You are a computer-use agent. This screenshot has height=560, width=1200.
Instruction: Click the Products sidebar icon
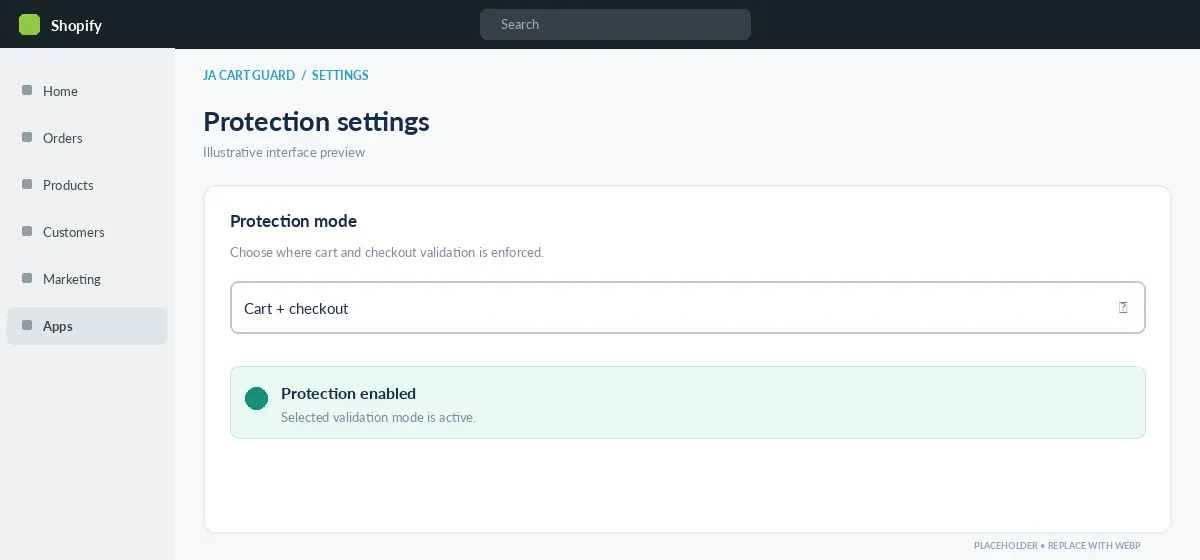point(27,184)
